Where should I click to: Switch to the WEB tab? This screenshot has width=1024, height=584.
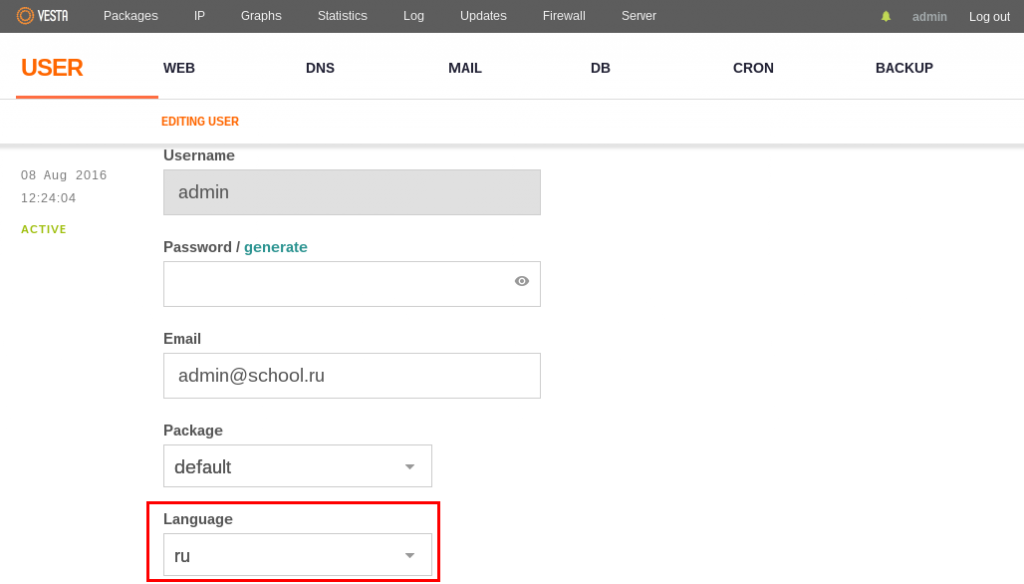(179, 68)
